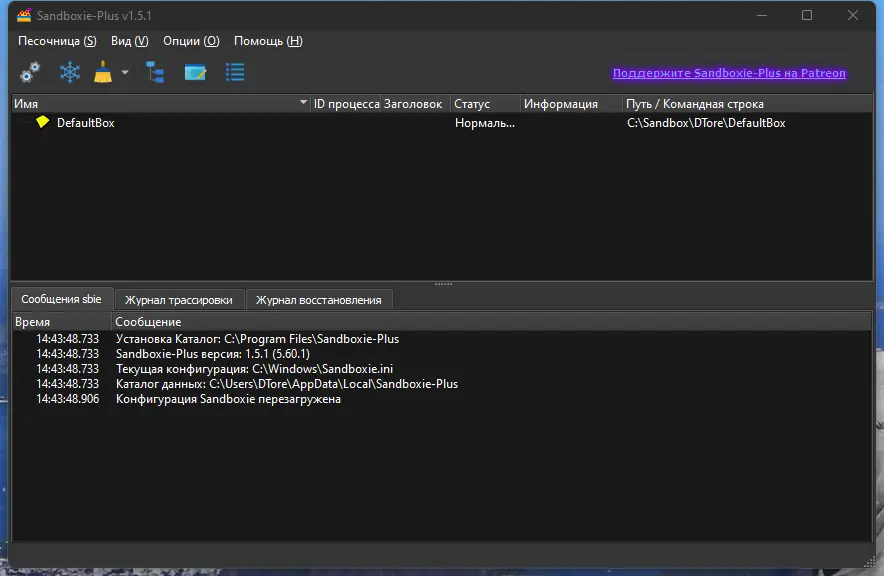Select the Текущая конфигурация log message
Viewport: 884px width, 576px height.
point(254,369)
